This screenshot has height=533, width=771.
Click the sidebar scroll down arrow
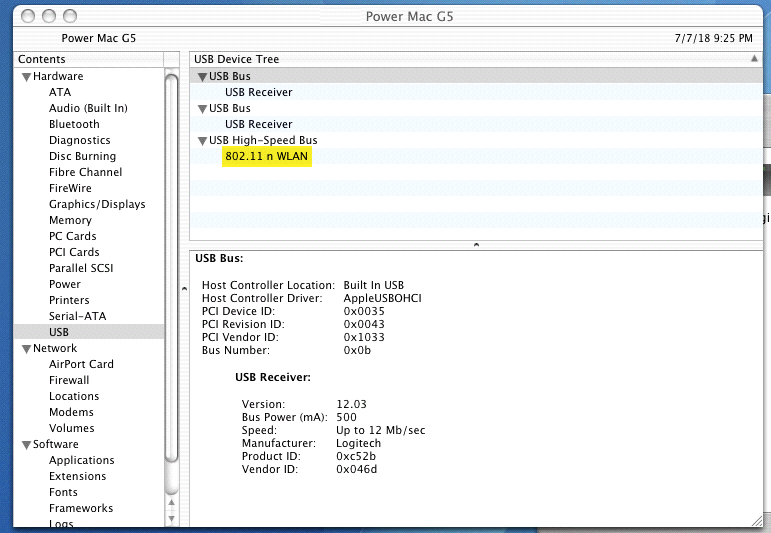tap(172, 518)
